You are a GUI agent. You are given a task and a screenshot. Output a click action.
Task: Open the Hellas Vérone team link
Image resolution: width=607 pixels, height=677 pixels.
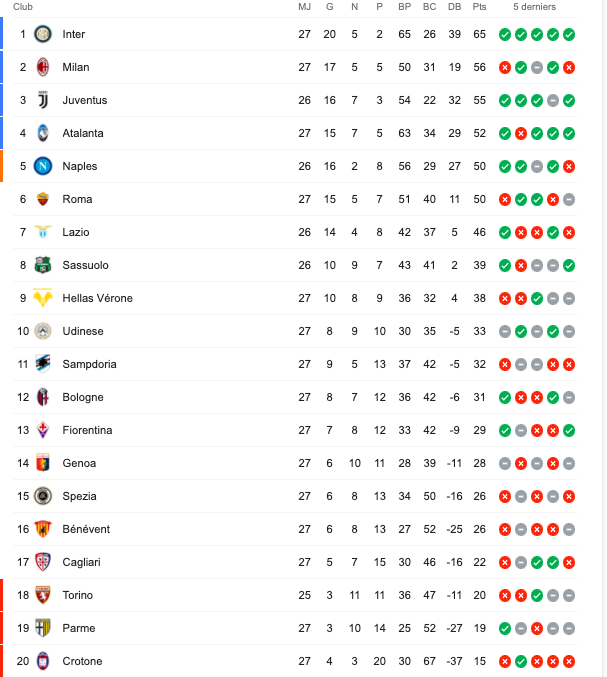point(97,298)
